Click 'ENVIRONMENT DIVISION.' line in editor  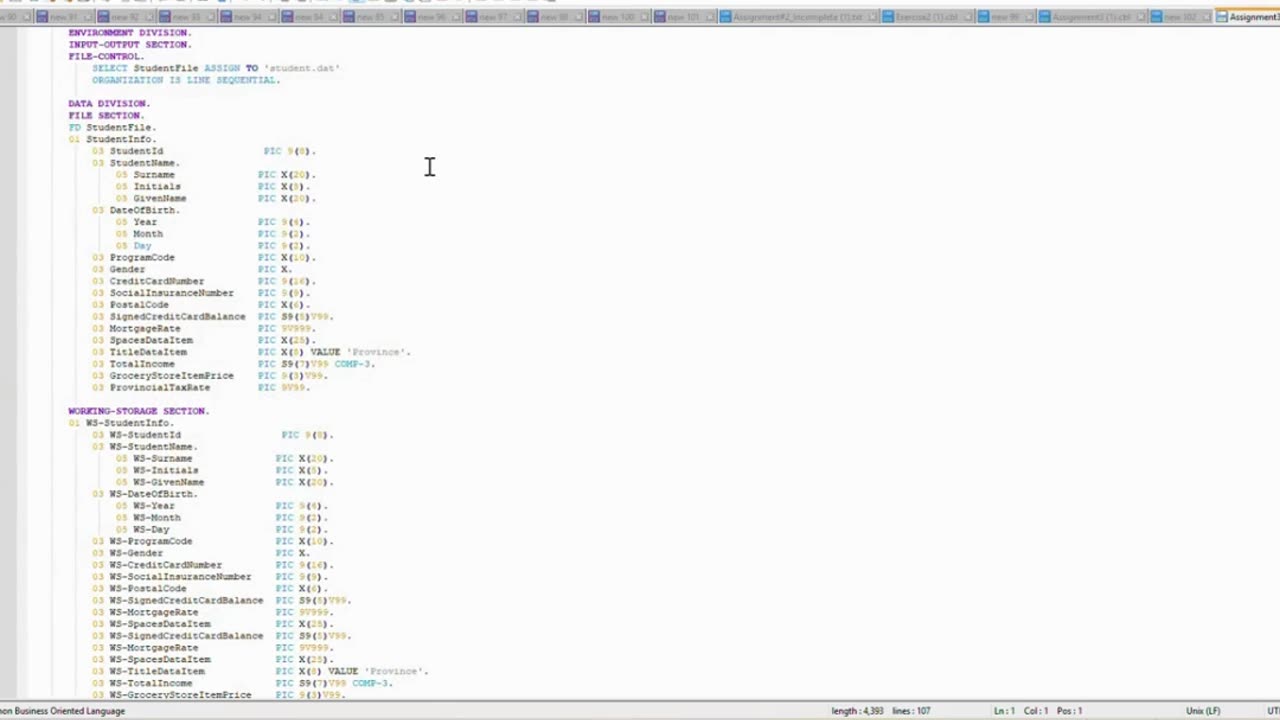pos(129,32)
